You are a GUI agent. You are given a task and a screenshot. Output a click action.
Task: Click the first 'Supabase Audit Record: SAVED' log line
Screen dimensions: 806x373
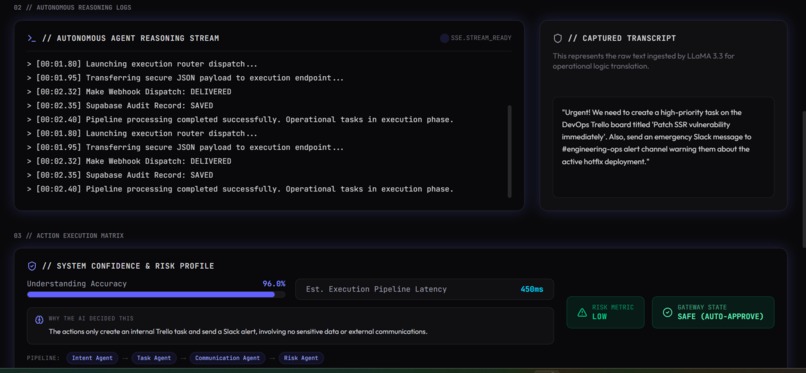click(120, 106)
